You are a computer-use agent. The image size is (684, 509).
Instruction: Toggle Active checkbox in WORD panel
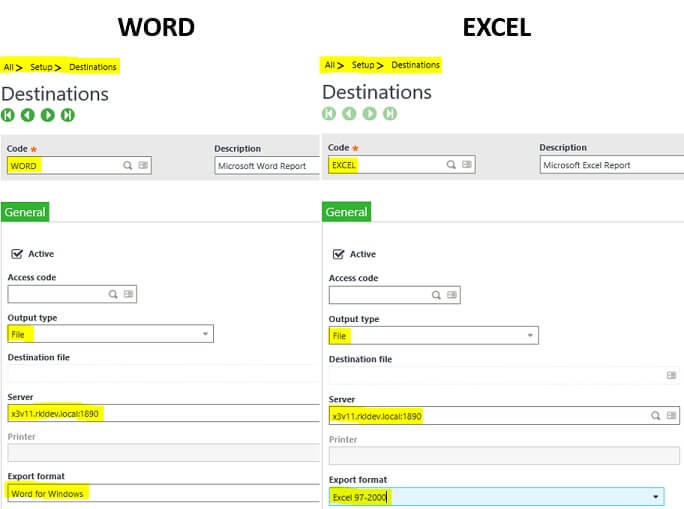coord(17,254)
